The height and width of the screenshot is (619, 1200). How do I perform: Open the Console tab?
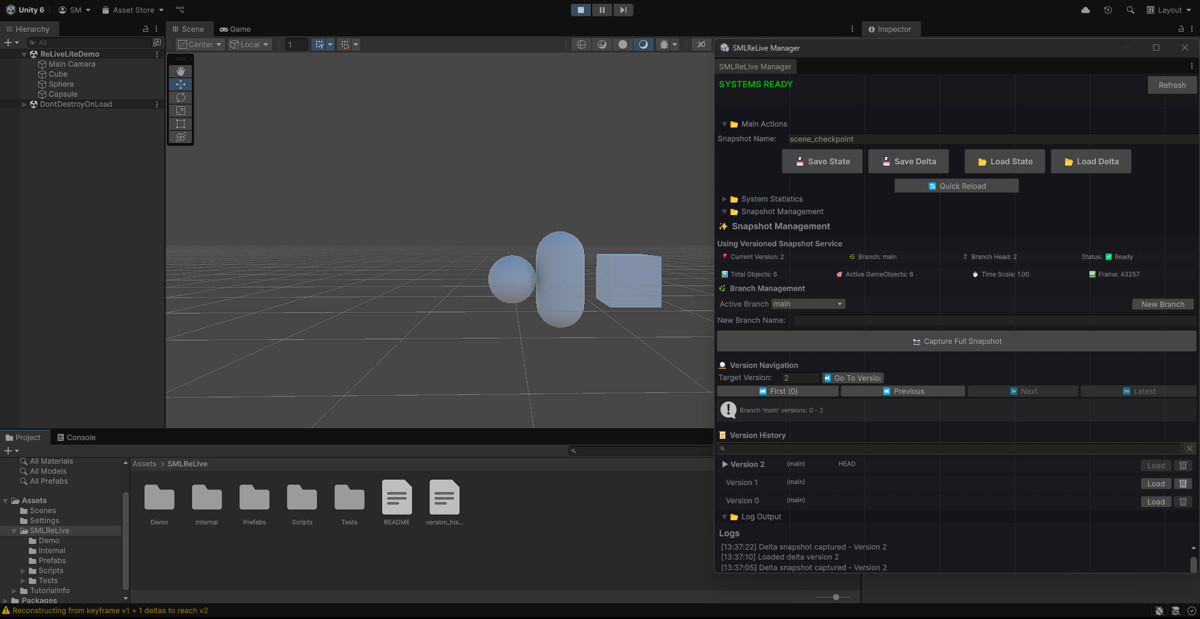click(76, 437)
